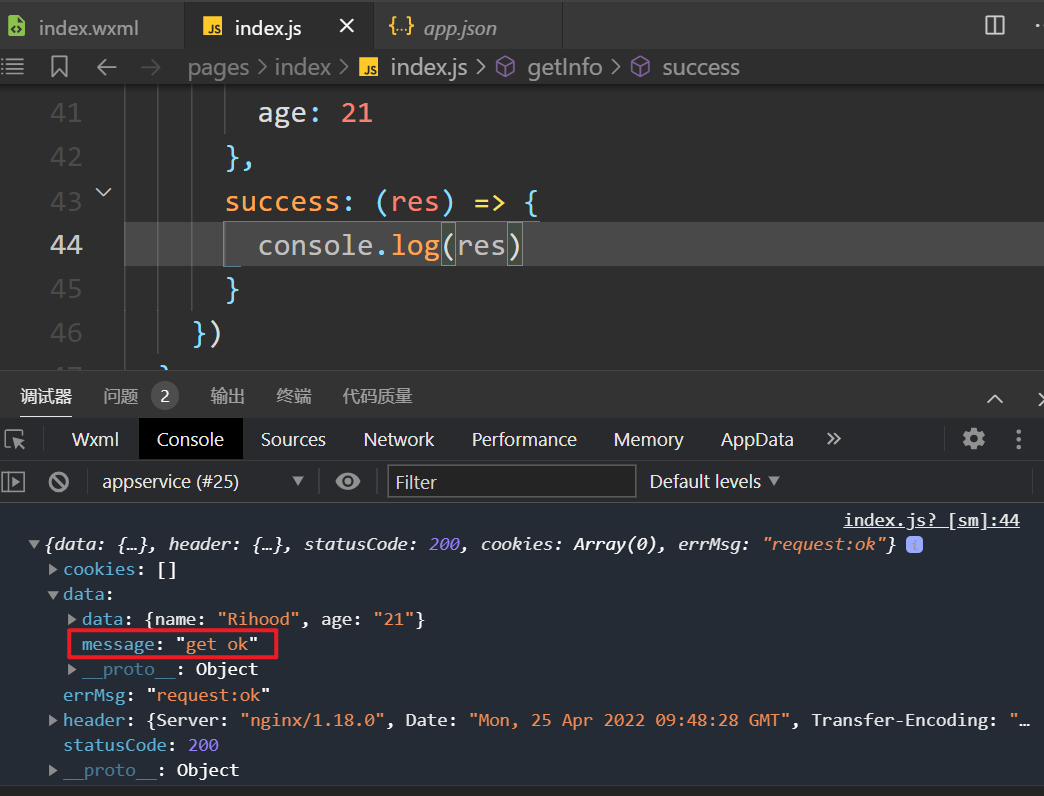Select the Console devtools tab
Screen dimensions: 1044x796
190,440
